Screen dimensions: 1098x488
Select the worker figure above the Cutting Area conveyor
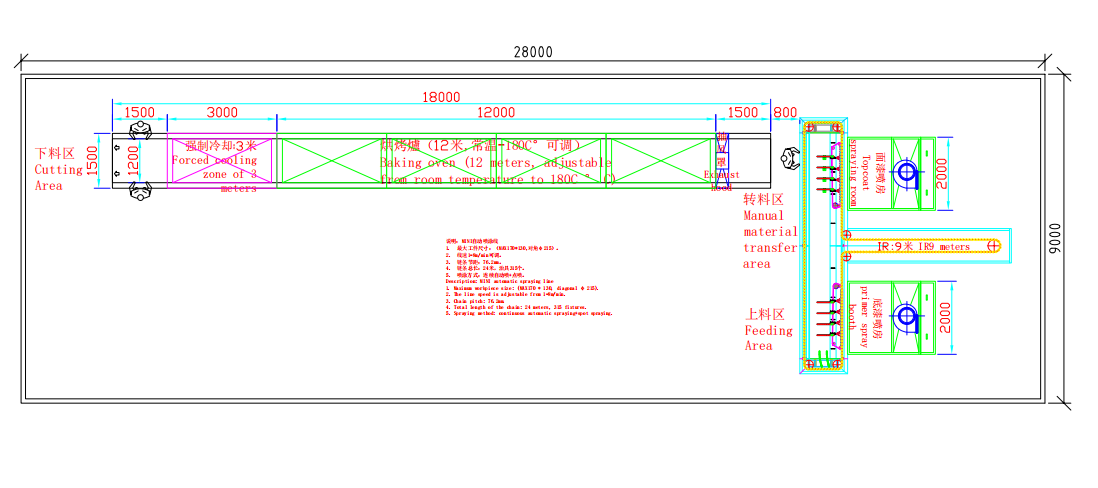141,130
